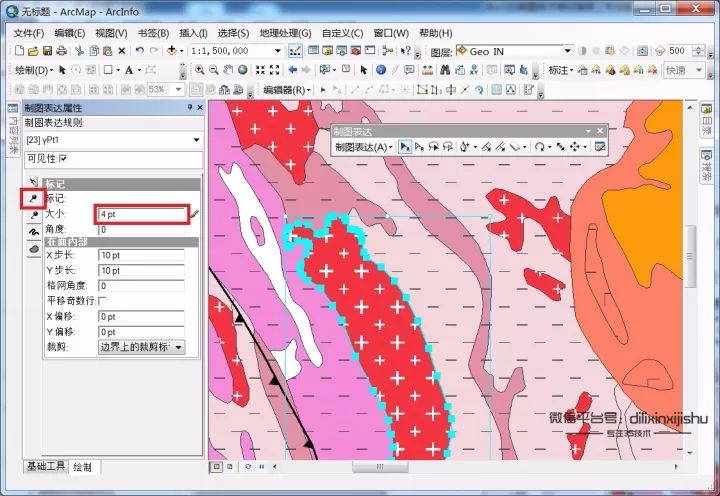720x496 pixels.
Task: Toggle the 平移奇数行 checkbox
Action: coord(102,301)
